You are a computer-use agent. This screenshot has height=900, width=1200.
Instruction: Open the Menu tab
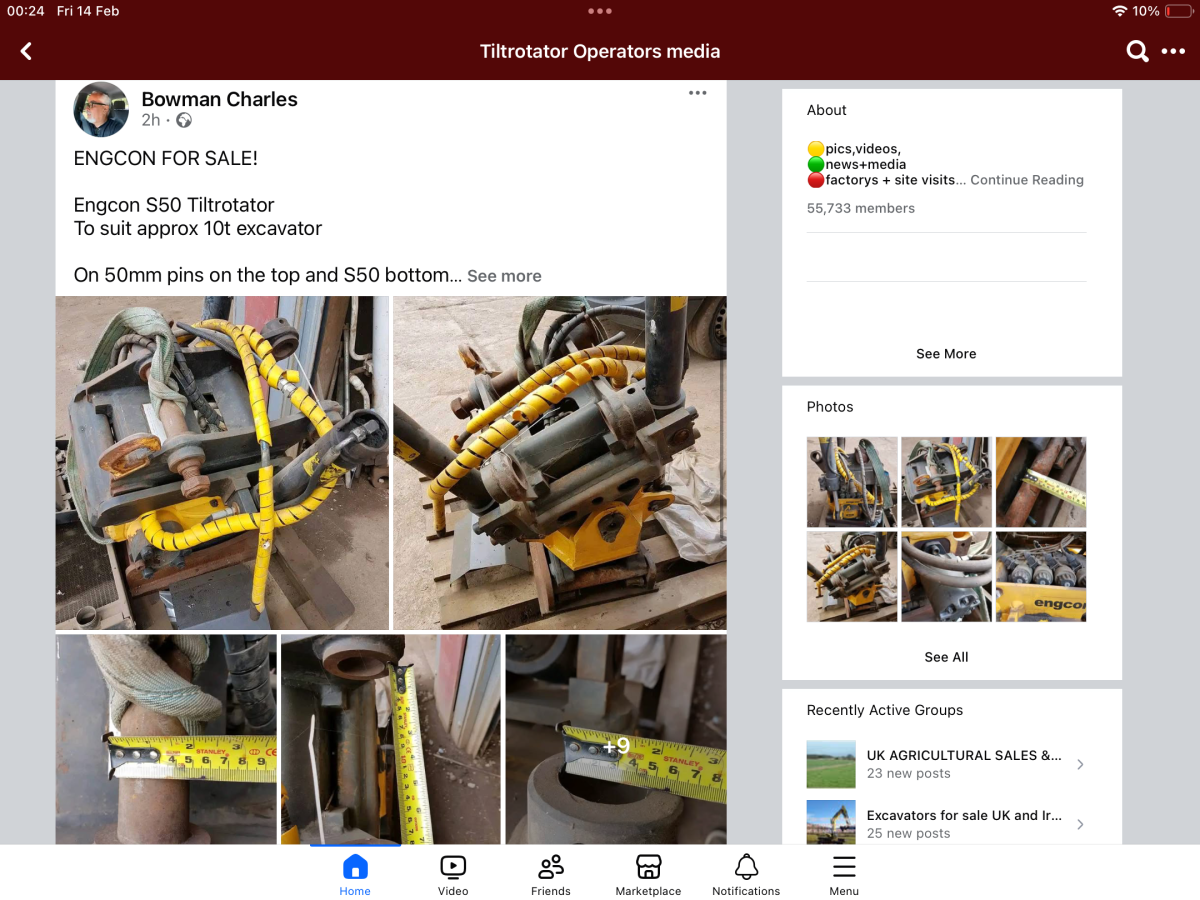(844, 873)
